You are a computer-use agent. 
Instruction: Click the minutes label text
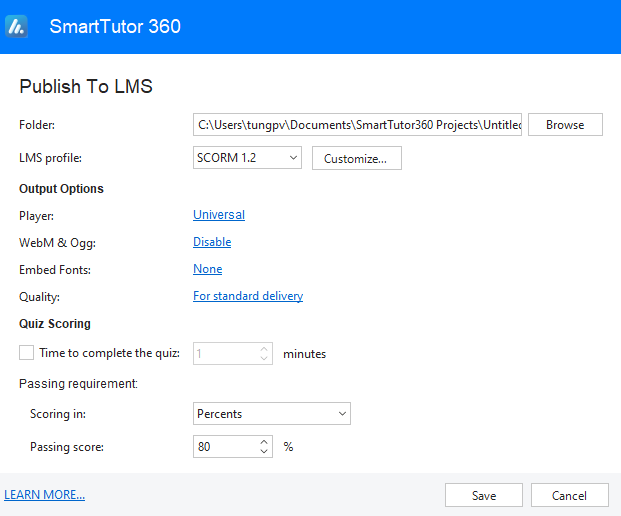[x=305, y=354]
